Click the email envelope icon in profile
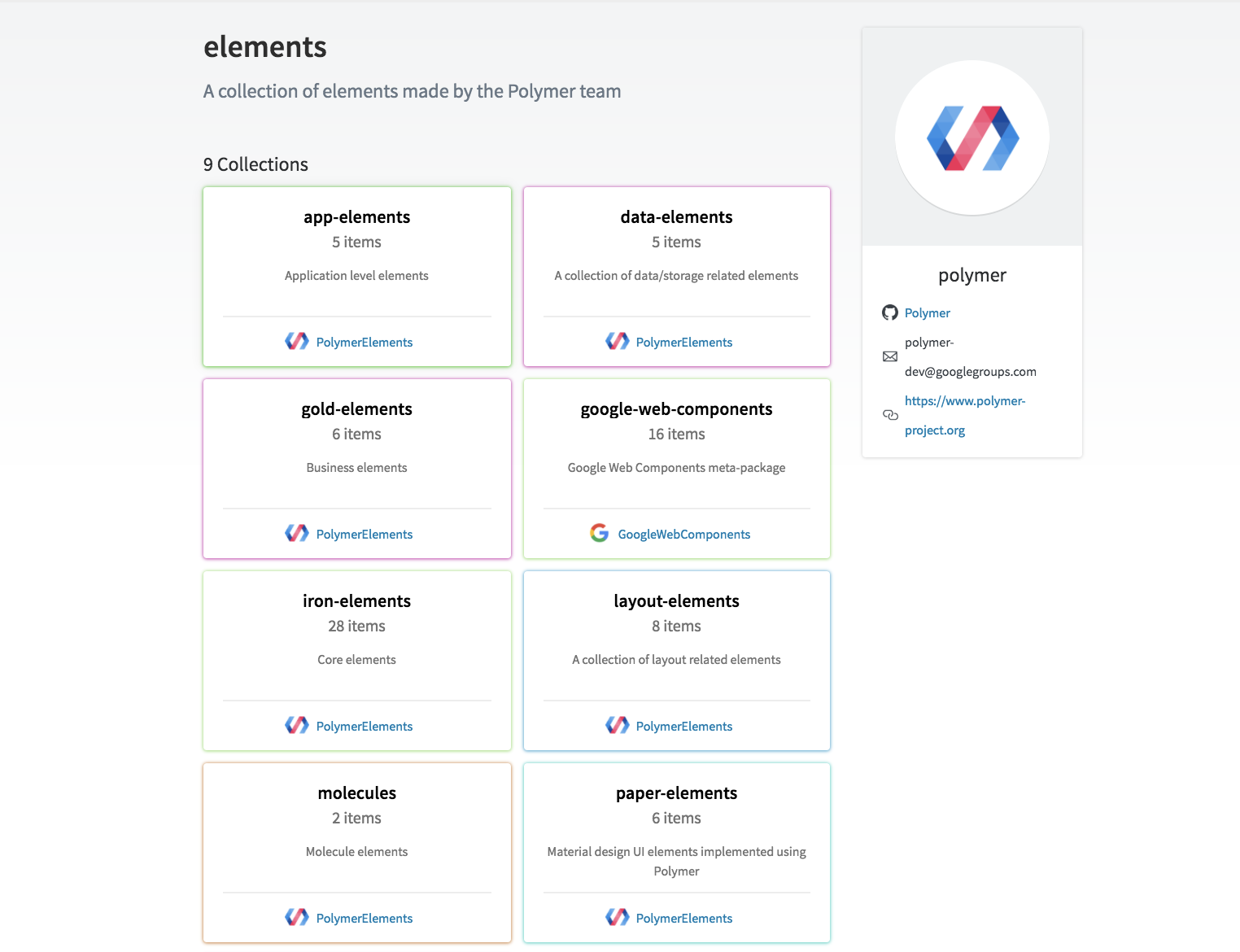 [x=890, y=356]
